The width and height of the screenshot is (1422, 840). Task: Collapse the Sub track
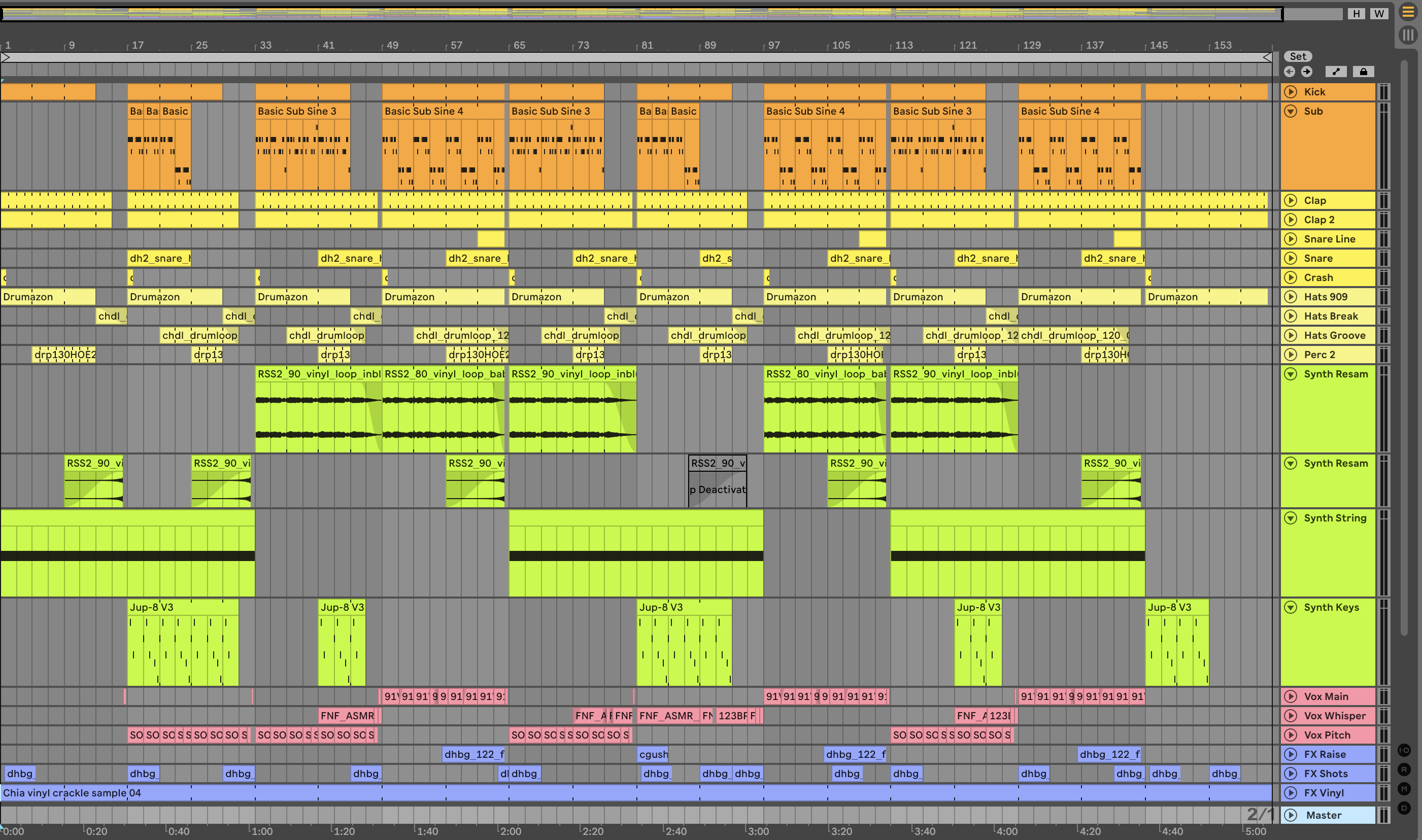(1291, 111)
